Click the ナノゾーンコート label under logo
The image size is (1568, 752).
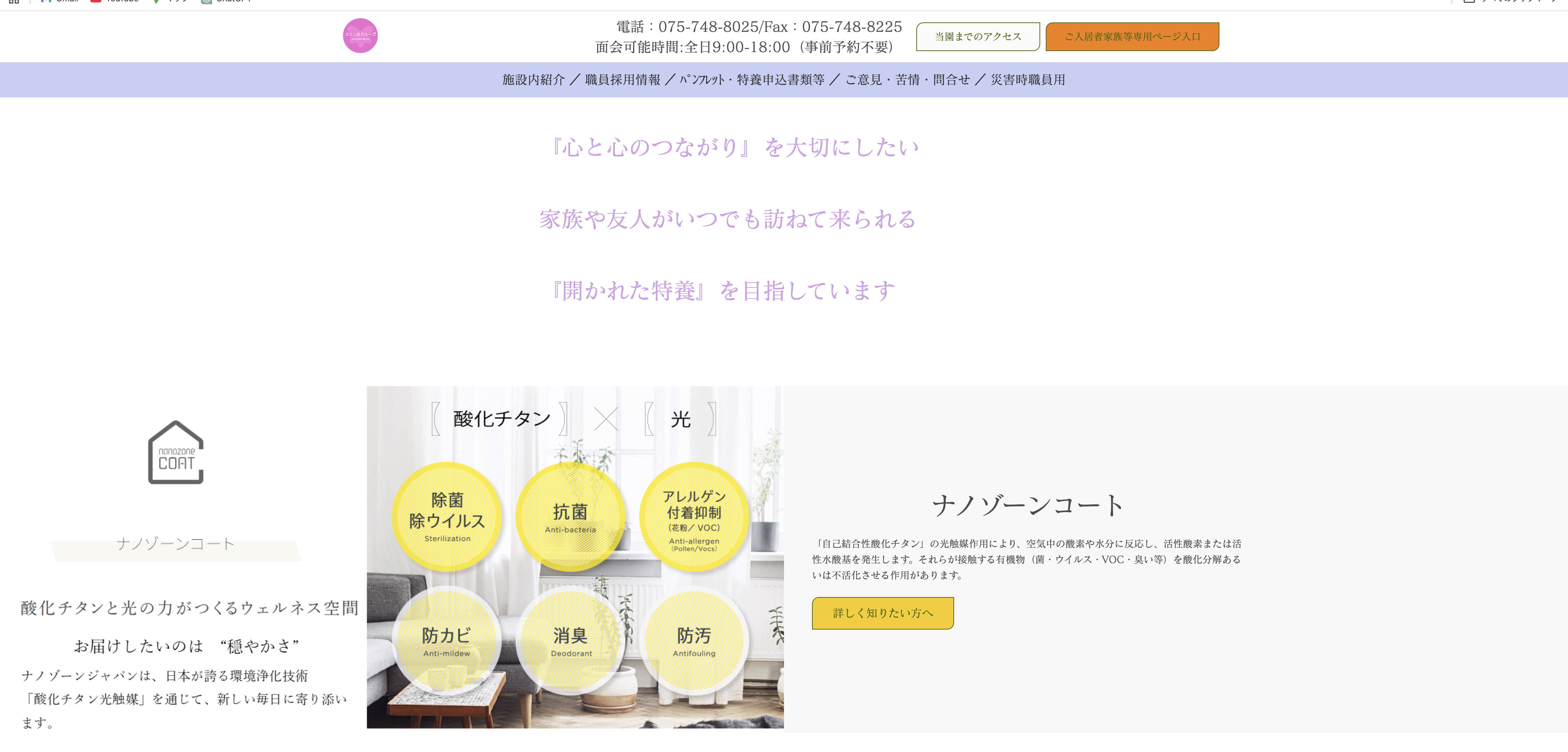click(175, 543)
